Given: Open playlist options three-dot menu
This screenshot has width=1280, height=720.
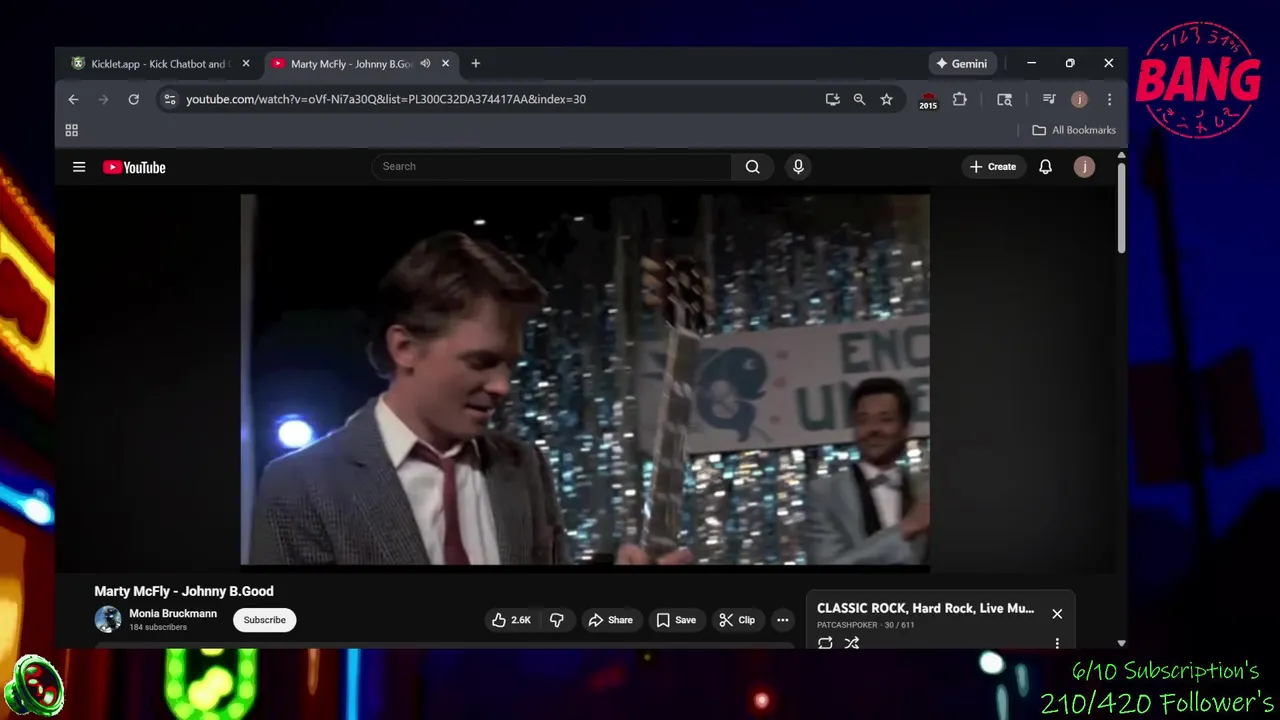Looking at the screenshot, I should (1057, 643).
